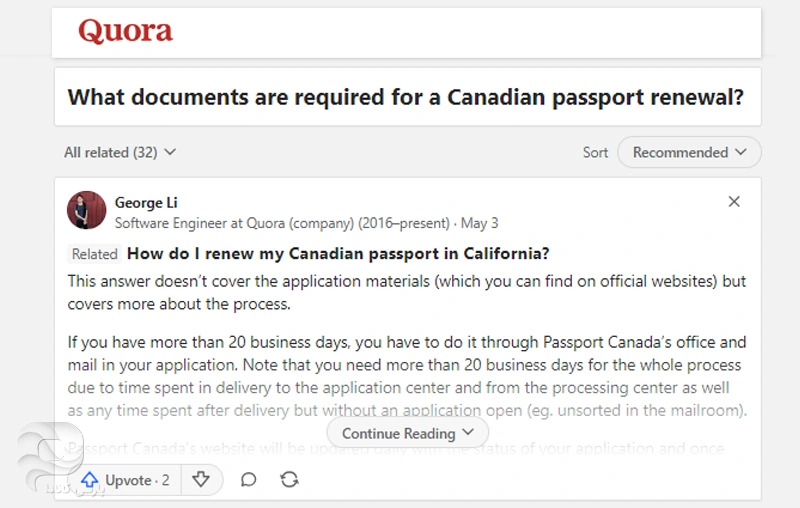This screenshot has width=800, height=508.
Task: Open the comments on this answer
Action: click(248, 480)
